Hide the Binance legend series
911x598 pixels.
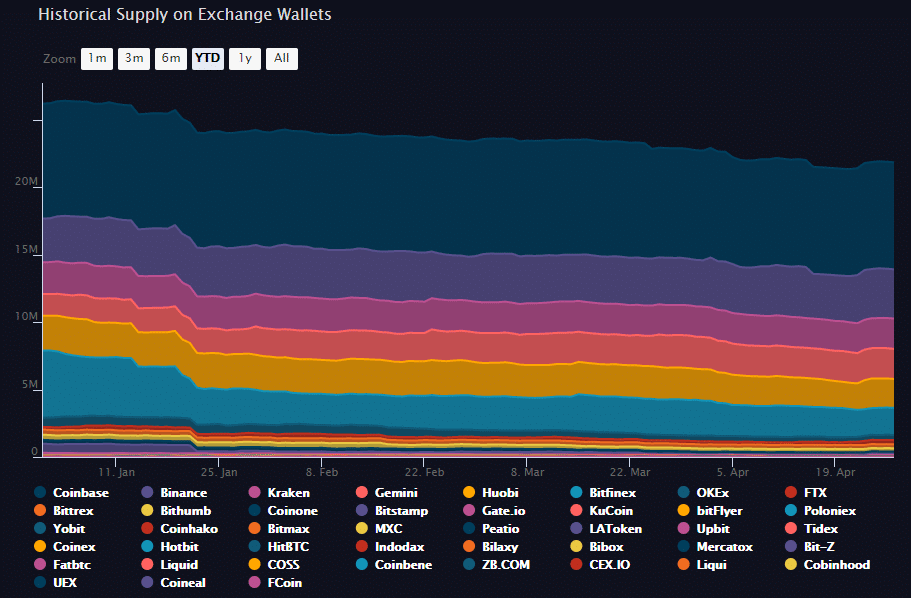coord(183,492)
